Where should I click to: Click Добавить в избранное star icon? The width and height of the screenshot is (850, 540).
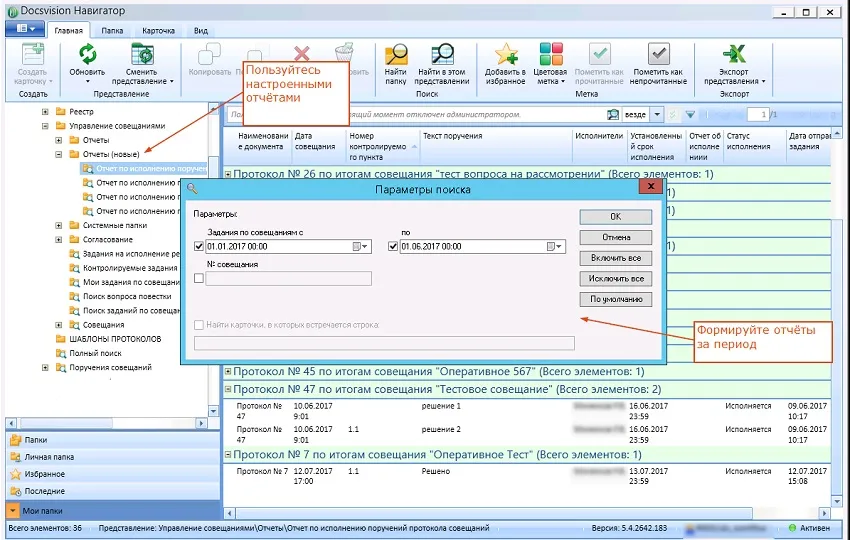[505, 55]
